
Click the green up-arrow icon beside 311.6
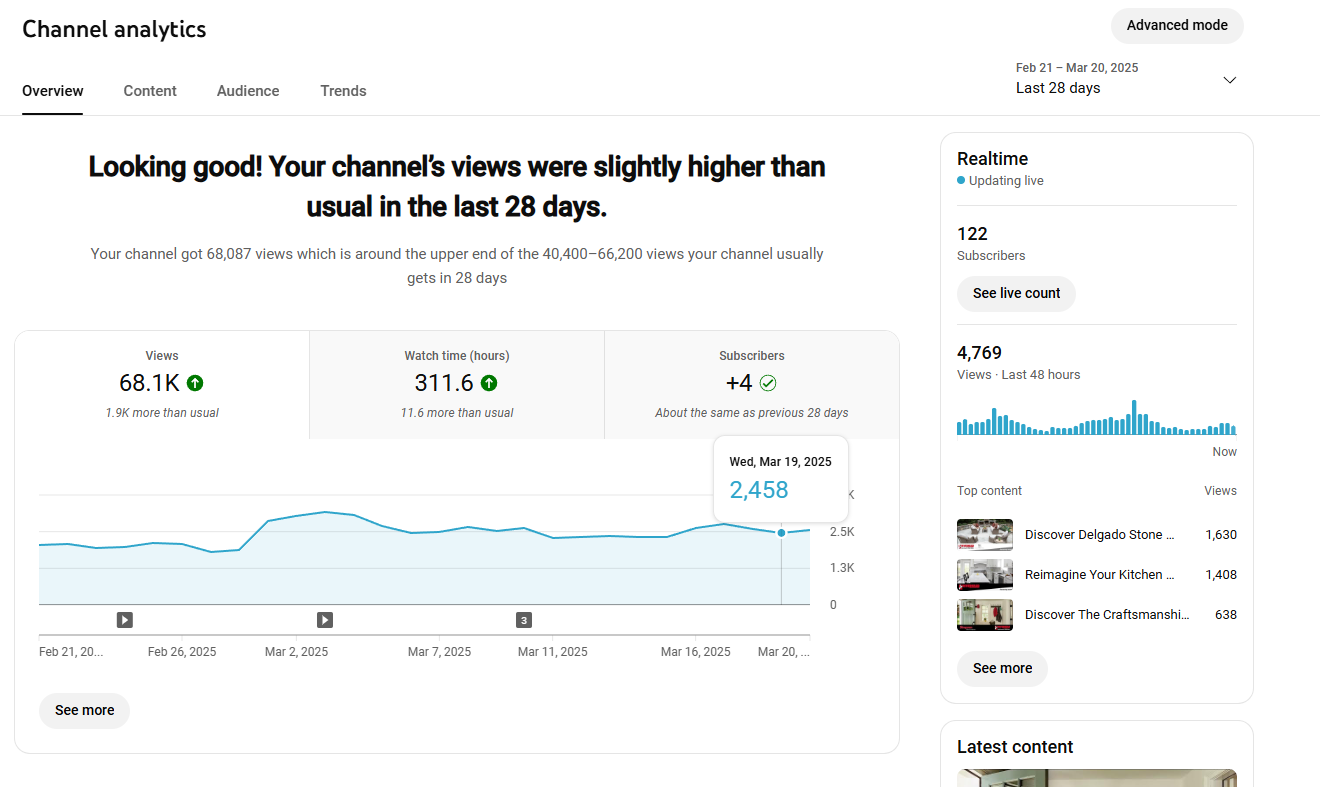pyautogui.click(x=489, y=383)
